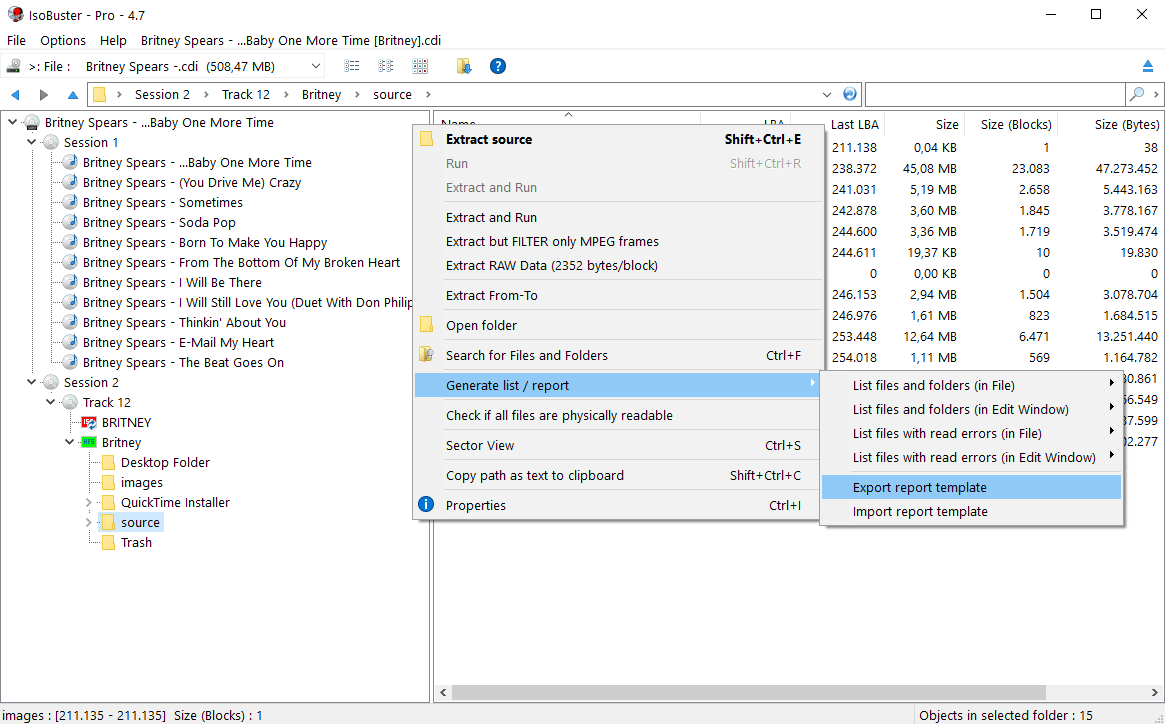Click the Britney breadcrumb
Image resolution: width=1165 pixels, height=724 pixels.
click(321, 94)
